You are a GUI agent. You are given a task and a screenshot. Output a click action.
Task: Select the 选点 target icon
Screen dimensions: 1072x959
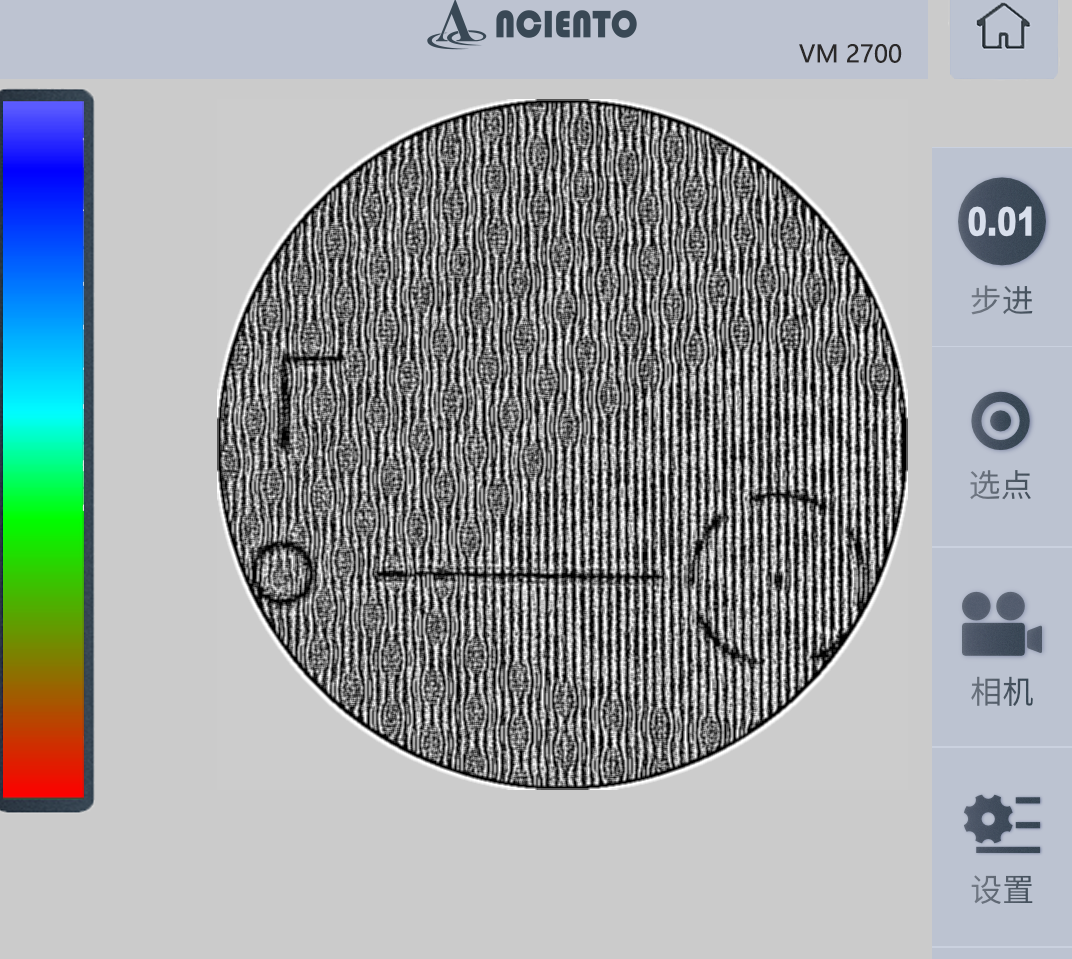(x=1000, y=421)
